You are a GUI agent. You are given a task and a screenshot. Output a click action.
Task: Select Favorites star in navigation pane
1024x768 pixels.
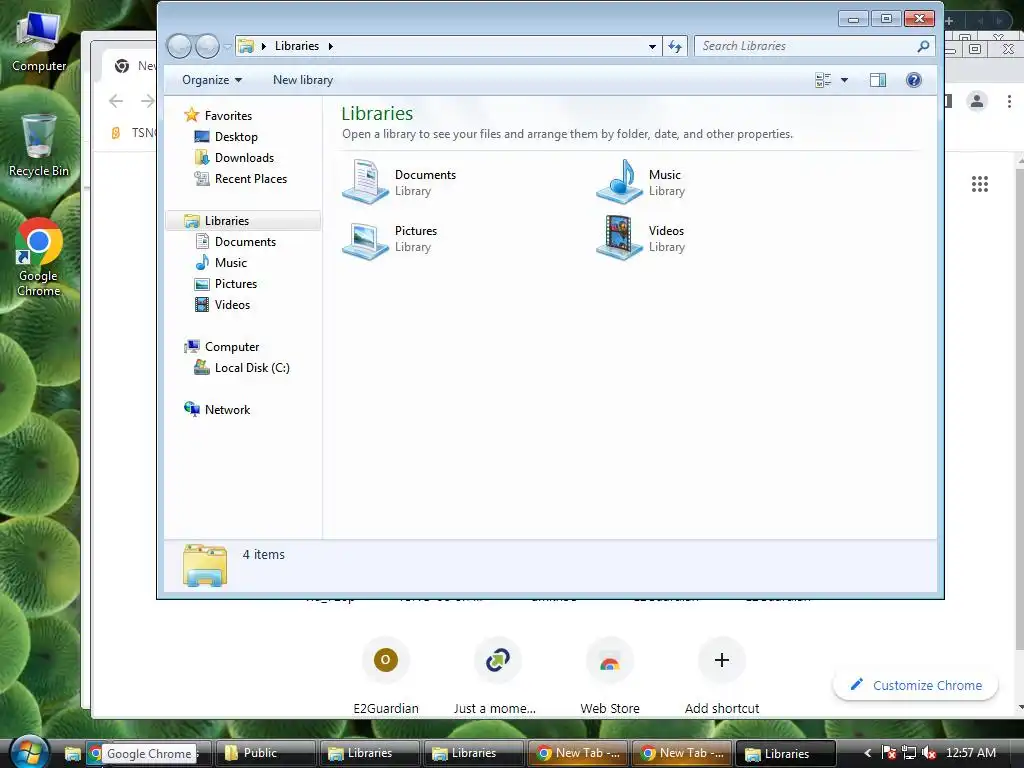point(191,115)
